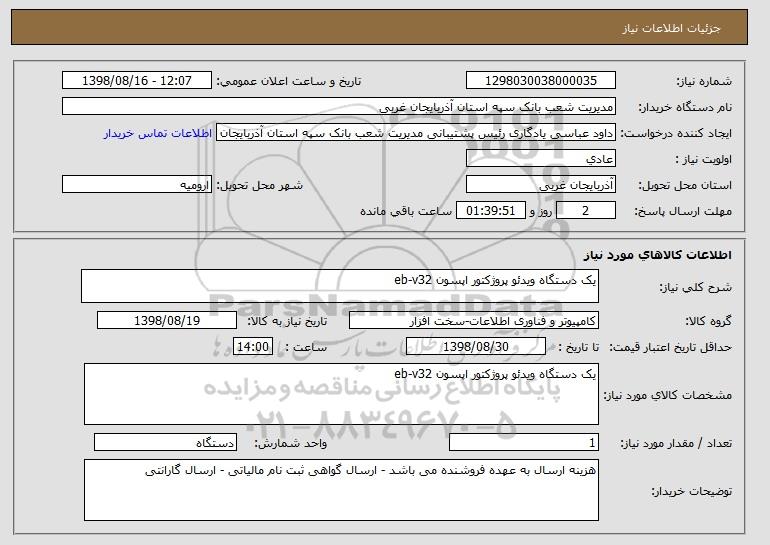Click the delivery city field ارومیه
This screenshot has width=770, height=545.
pyautogui.click(x=137, y=185)
